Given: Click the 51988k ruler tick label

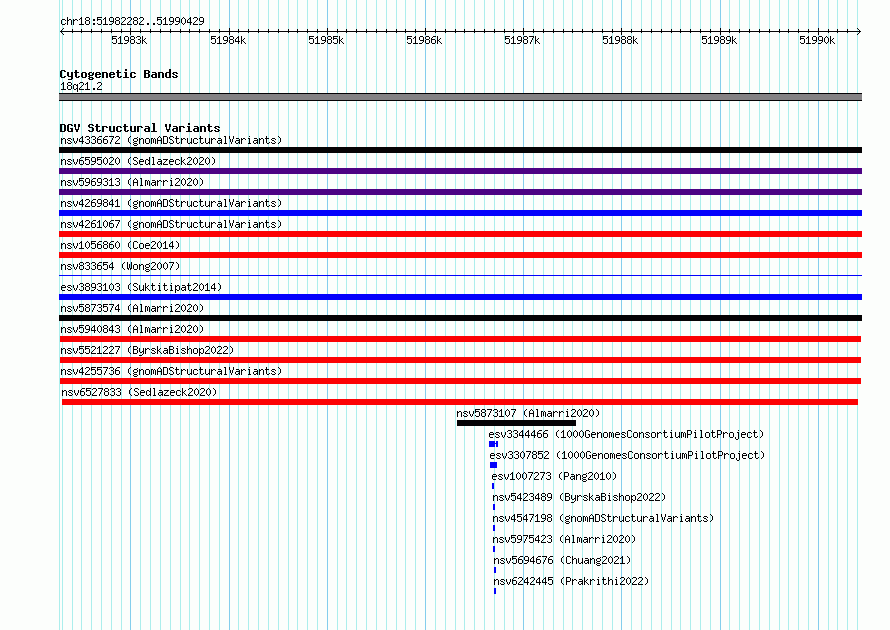Looking at the screenshot, I should [620, 40].
